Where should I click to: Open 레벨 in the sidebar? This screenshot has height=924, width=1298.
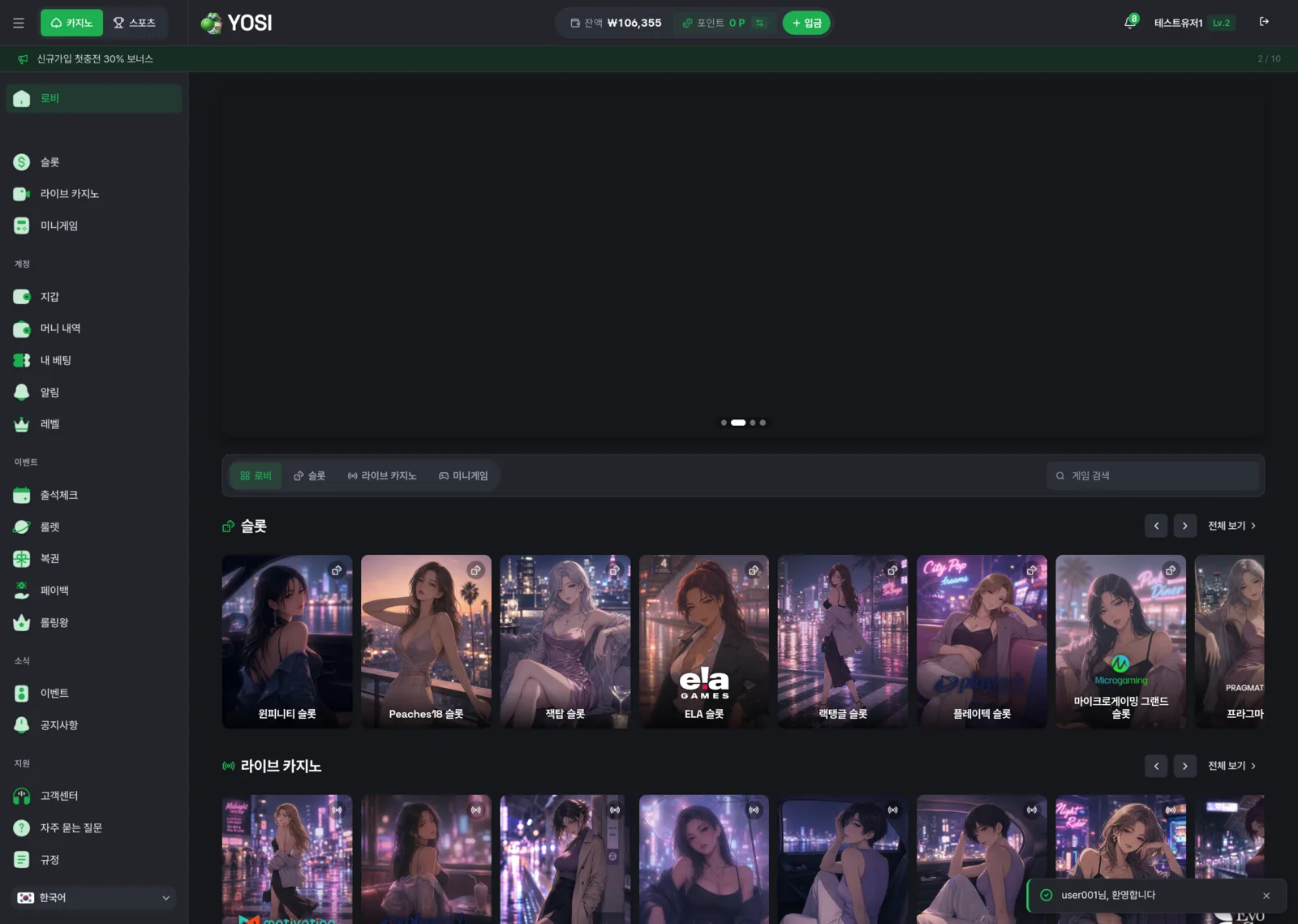[94, 424]
